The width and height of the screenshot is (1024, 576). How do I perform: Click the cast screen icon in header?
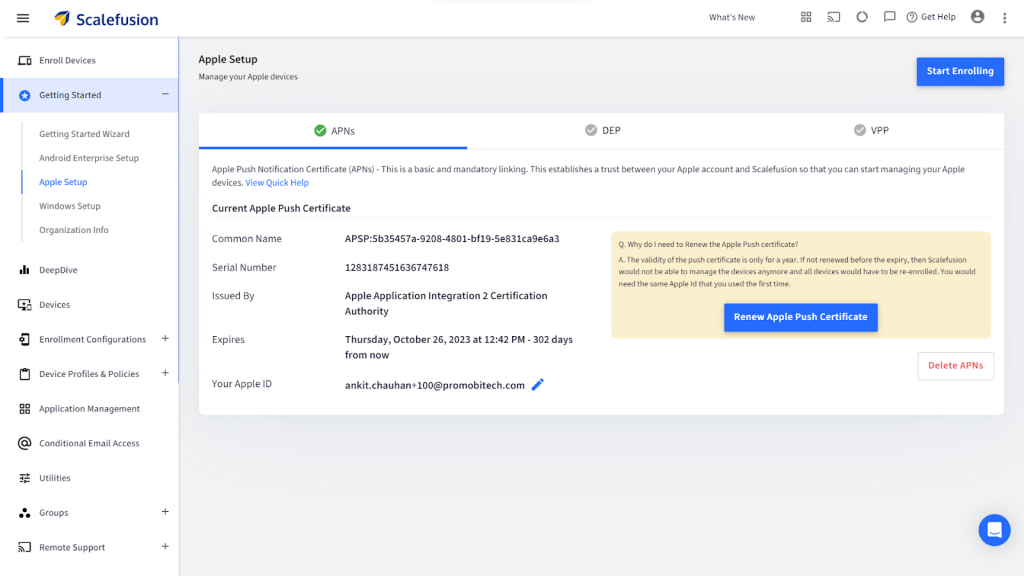834,17
